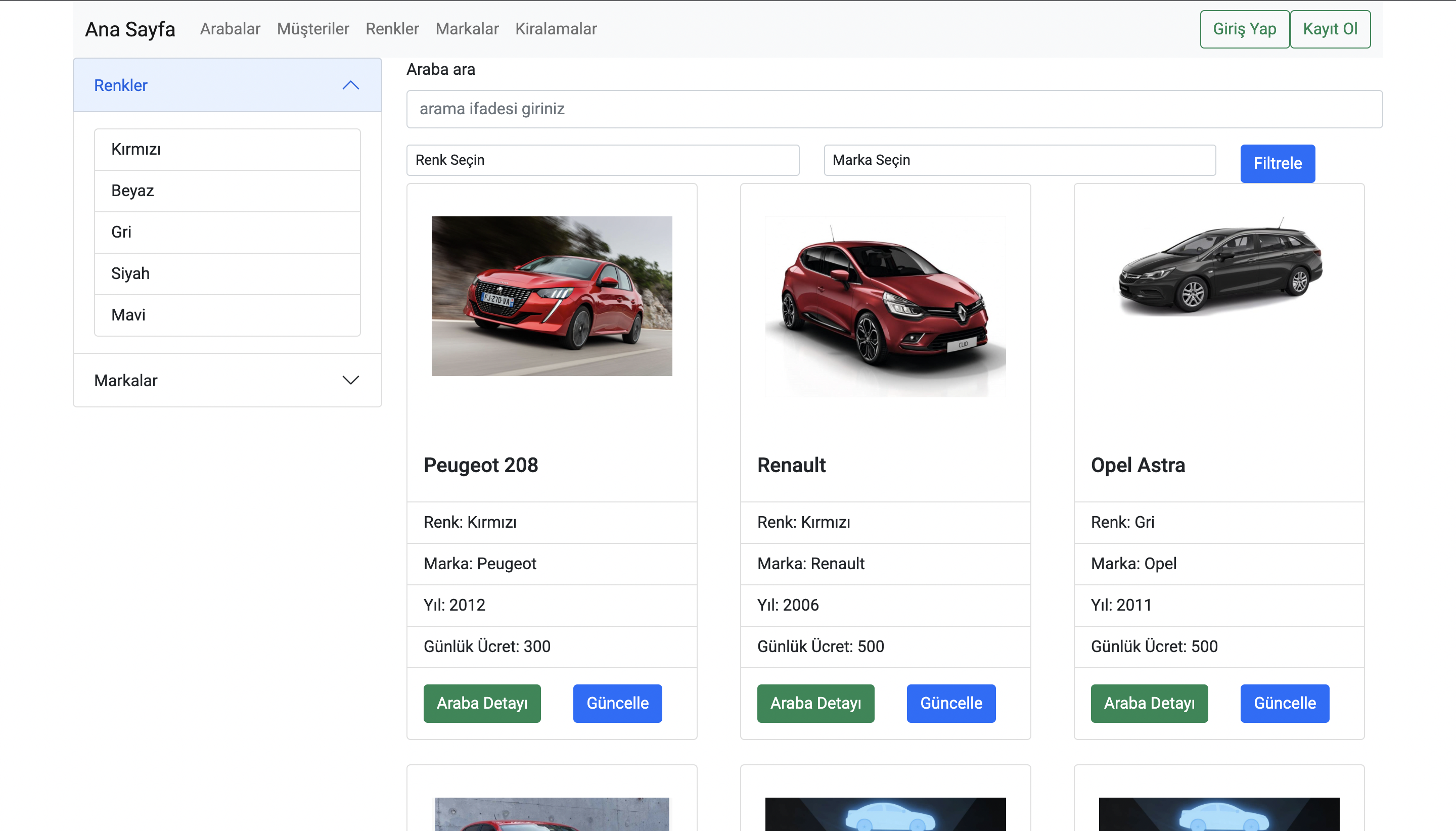Open Araba Detayı for Peugeot 208

(482, 703)
